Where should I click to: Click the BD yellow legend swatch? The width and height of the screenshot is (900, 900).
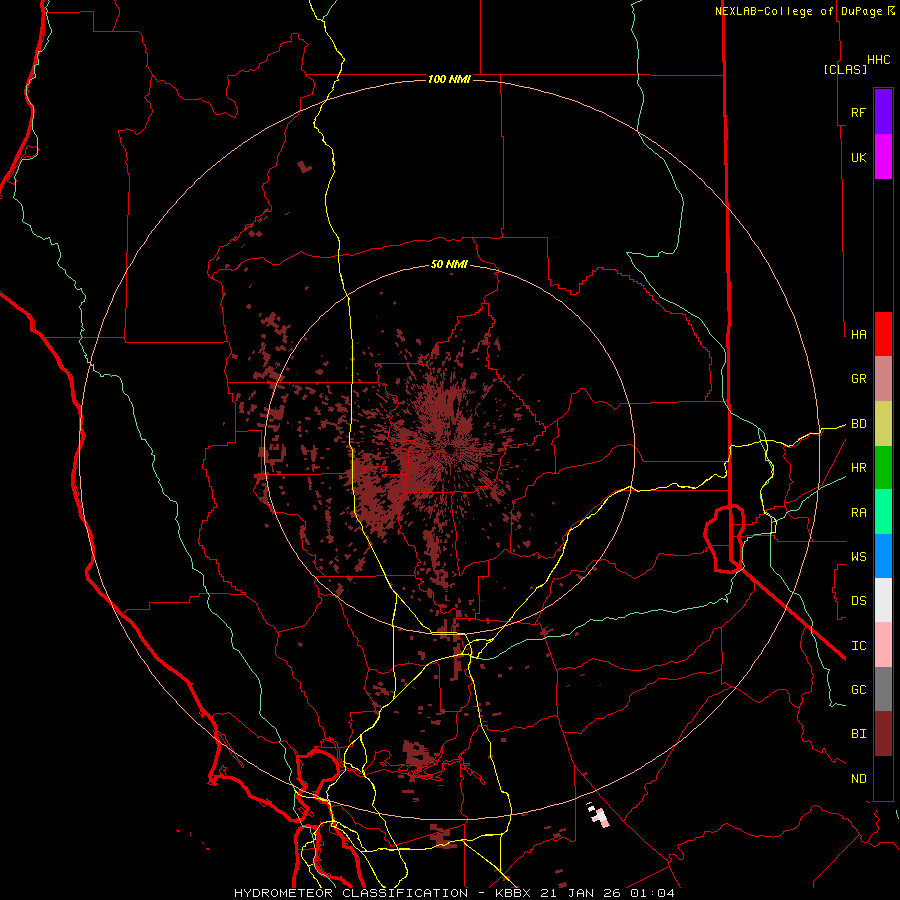883,424
